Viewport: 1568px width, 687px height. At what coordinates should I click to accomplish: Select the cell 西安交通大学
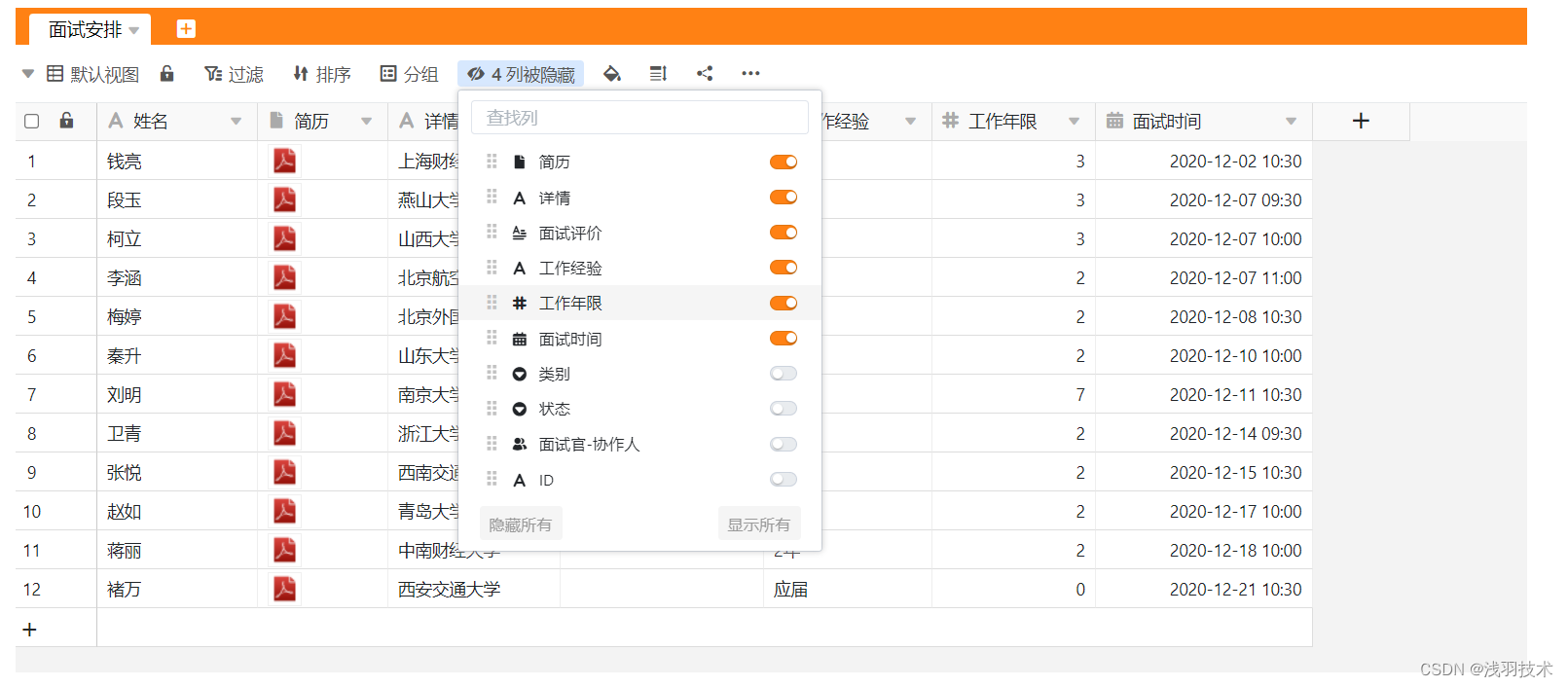(x=474, y=589)
